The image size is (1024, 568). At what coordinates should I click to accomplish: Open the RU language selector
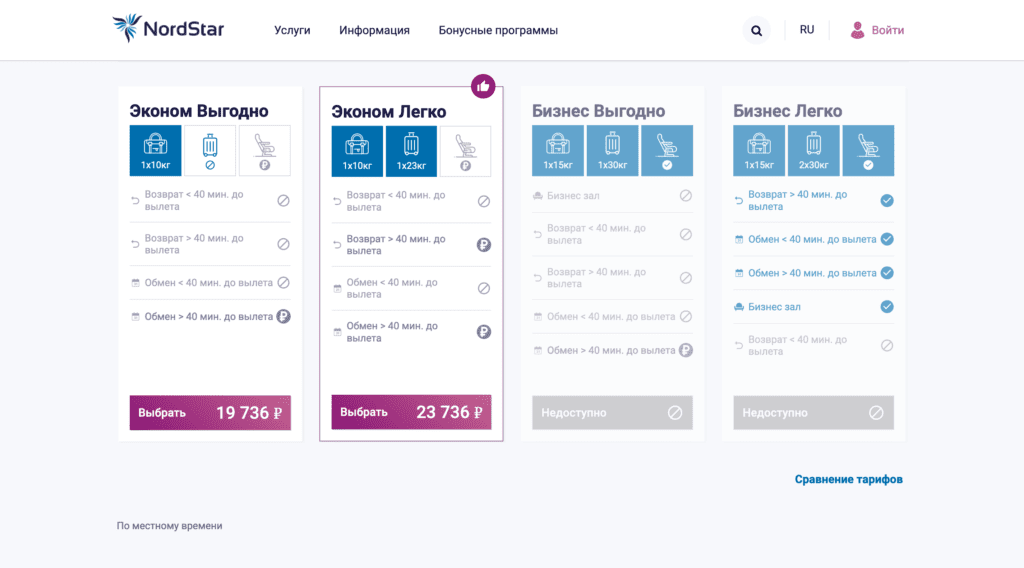(x=807, y=30)
